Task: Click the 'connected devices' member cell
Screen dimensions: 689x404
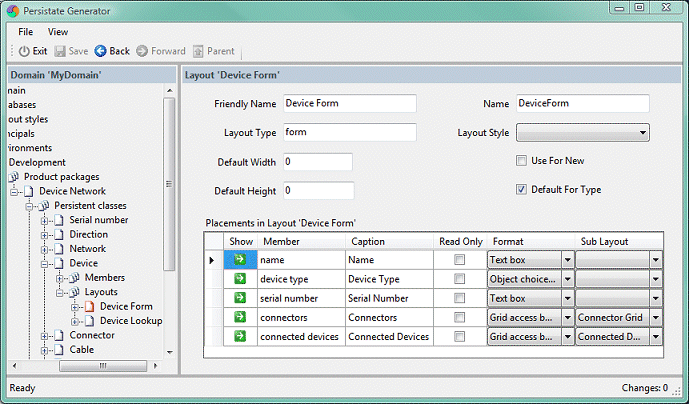Action: coord(299,337)
